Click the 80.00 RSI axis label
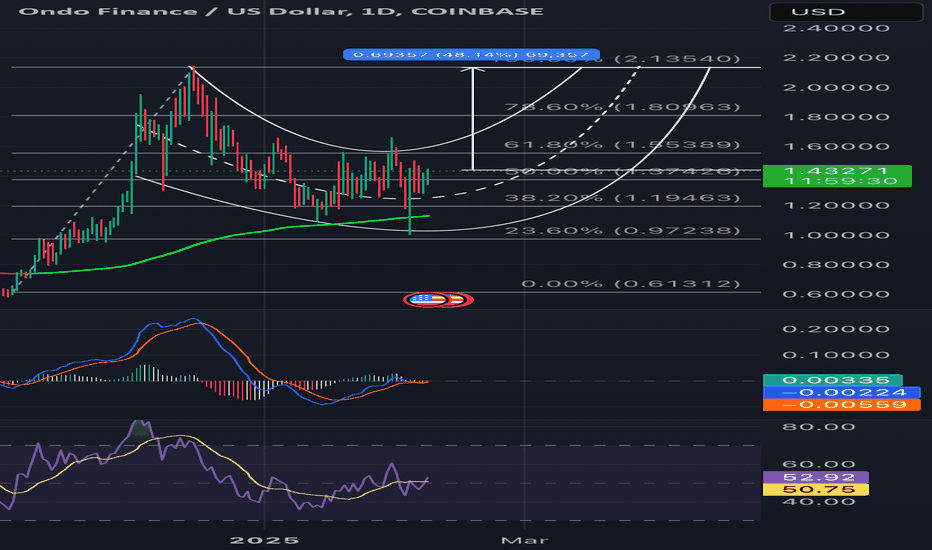The height and width of the screenshot is (550, 932). 820,427
